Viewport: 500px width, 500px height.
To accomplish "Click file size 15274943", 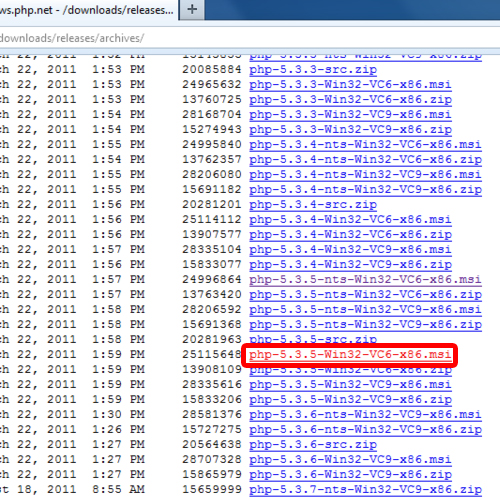I will coord(212,129).
